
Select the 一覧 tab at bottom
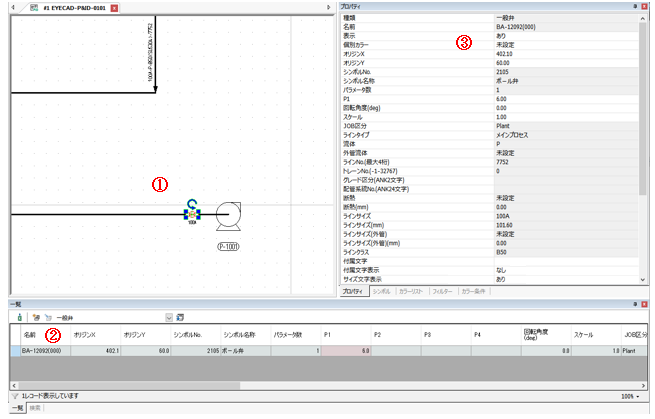coord(18,408)
